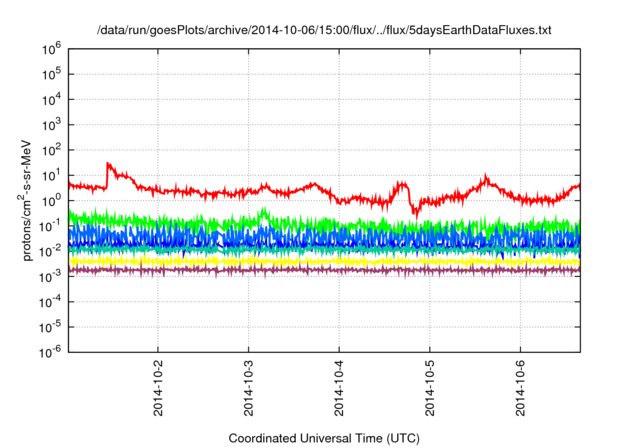Click the 10^1 y-axis tick label
The height and width of the screenshot is (448, 640).
click(x=51, y=176)
